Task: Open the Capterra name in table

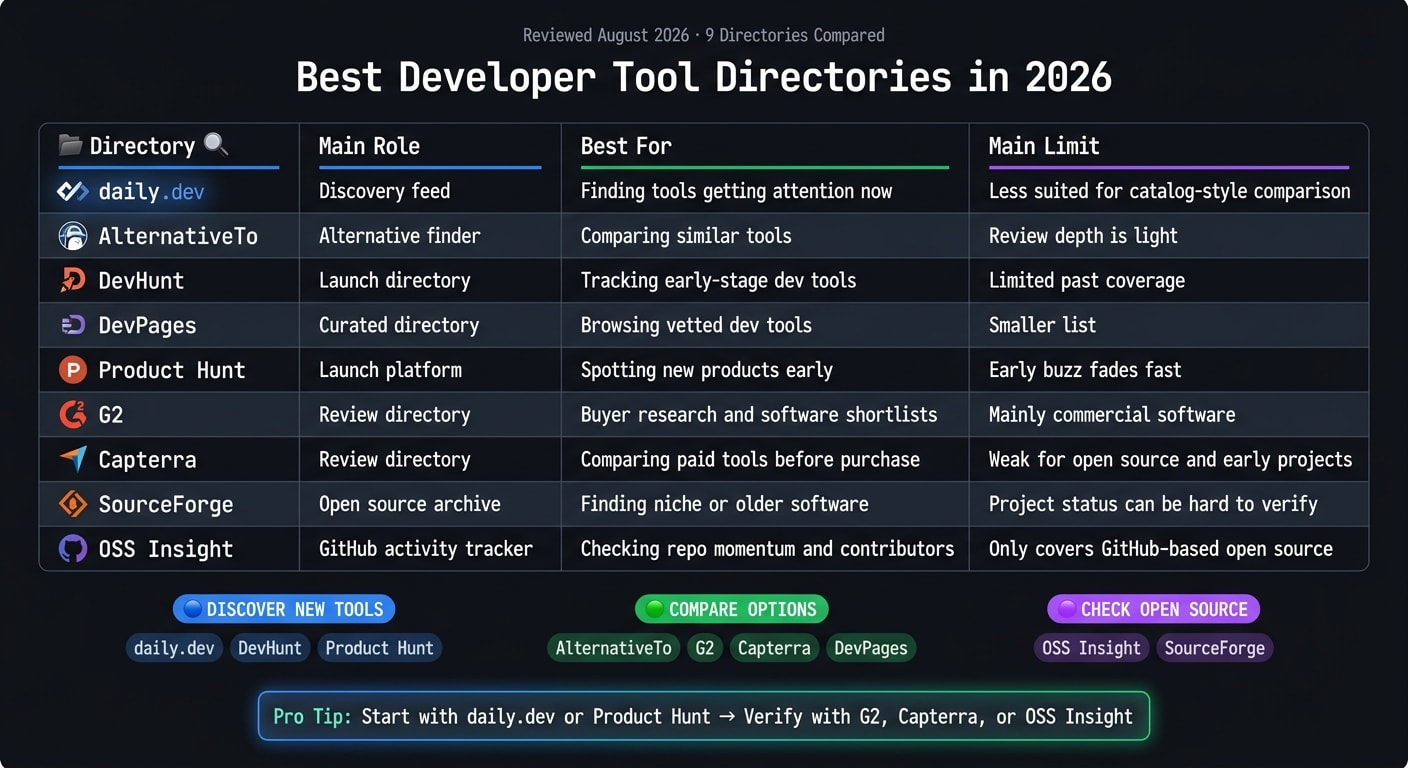Action: pos(147,460)
